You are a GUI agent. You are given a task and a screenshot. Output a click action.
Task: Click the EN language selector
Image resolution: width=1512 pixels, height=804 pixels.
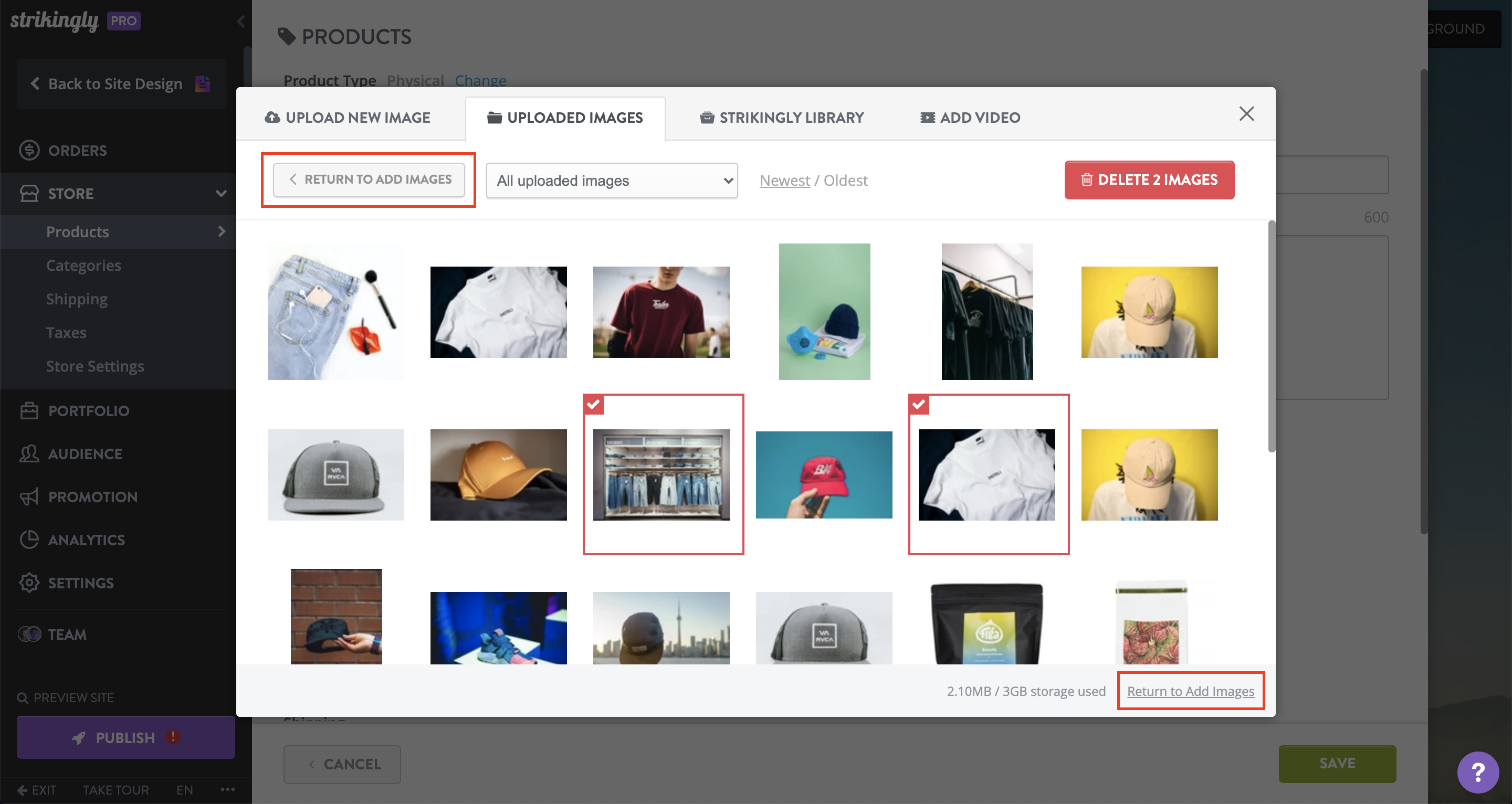pos(184,789)
